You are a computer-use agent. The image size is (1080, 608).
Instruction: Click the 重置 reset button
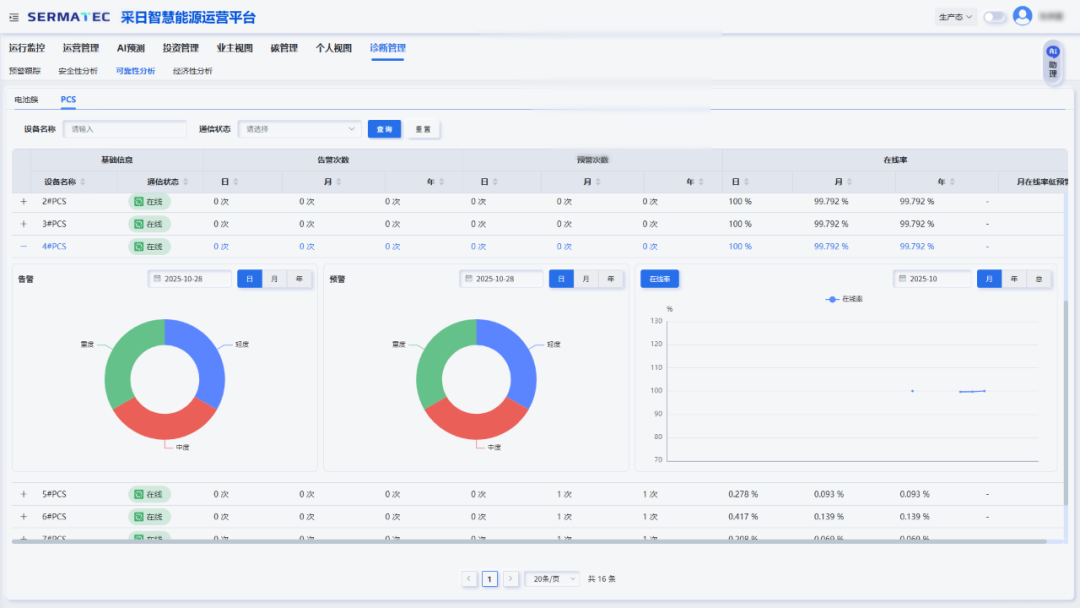(423, 129)
